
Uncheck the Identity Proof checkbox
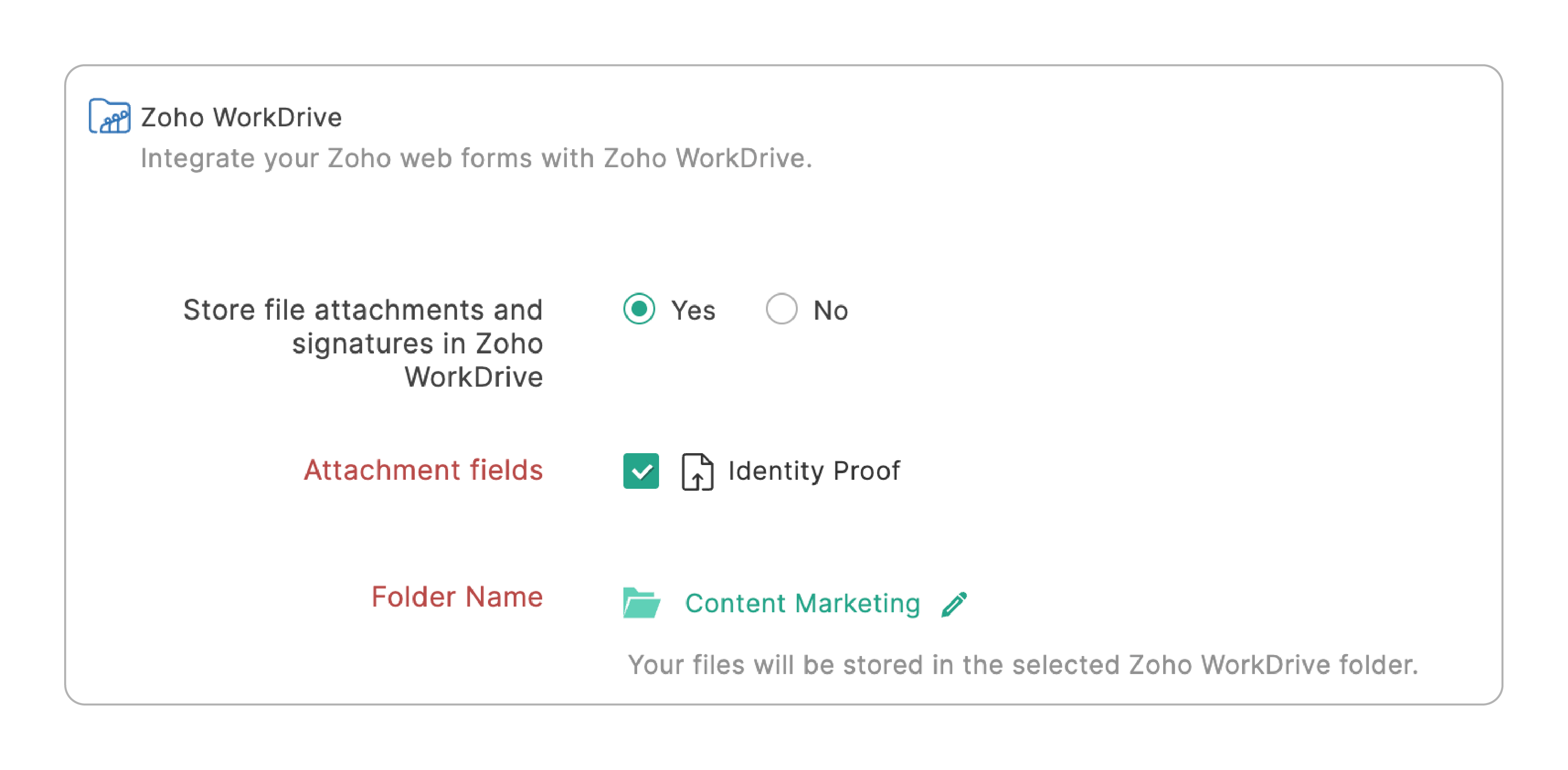(641, 471)
